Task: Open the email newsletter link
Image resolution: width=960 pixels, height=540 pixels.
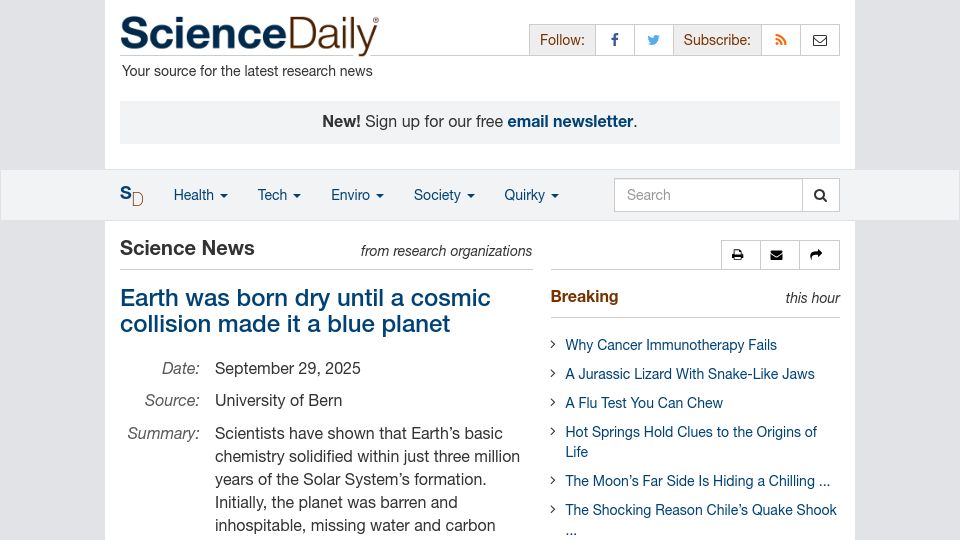Action: pyautogui.click(x=570, y=121)
